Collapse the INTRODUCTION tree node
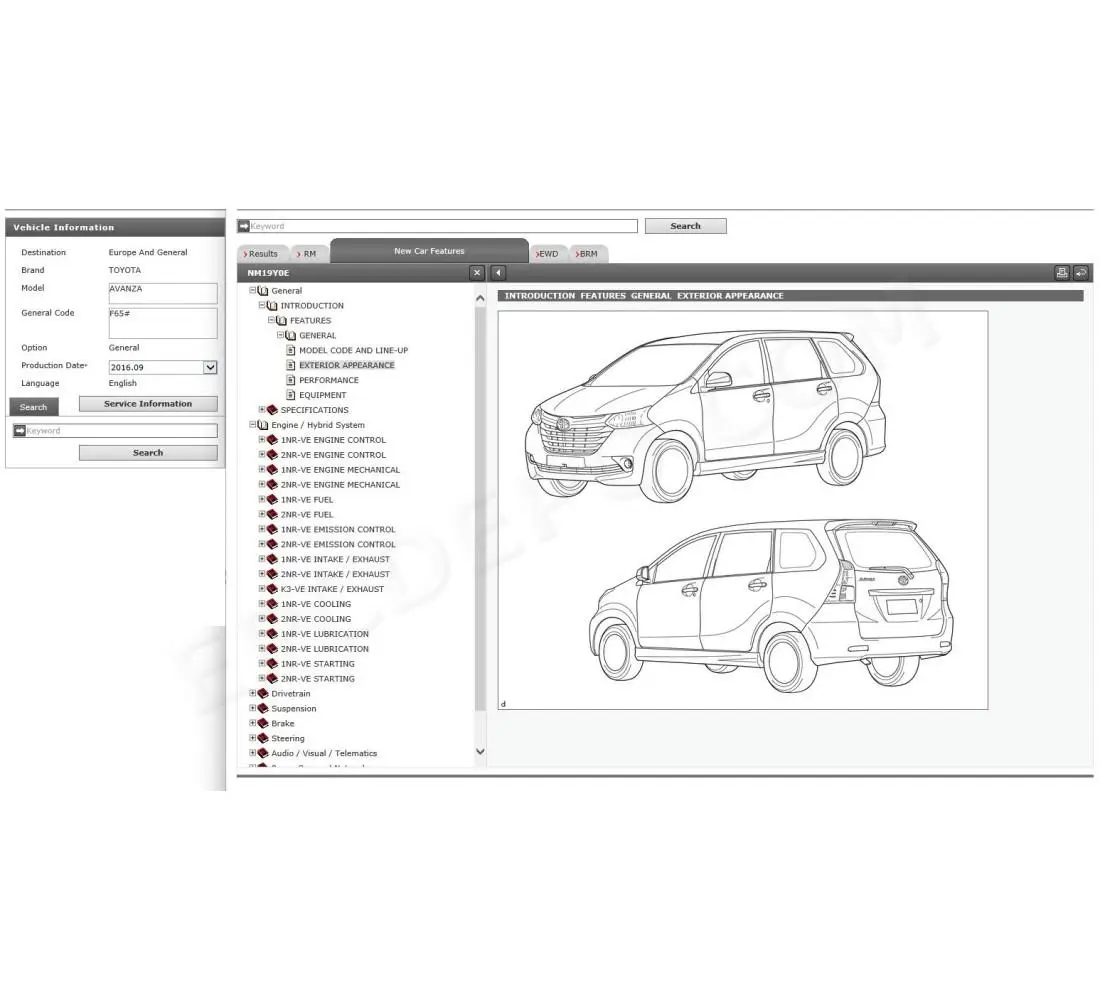 pos(262,305)
